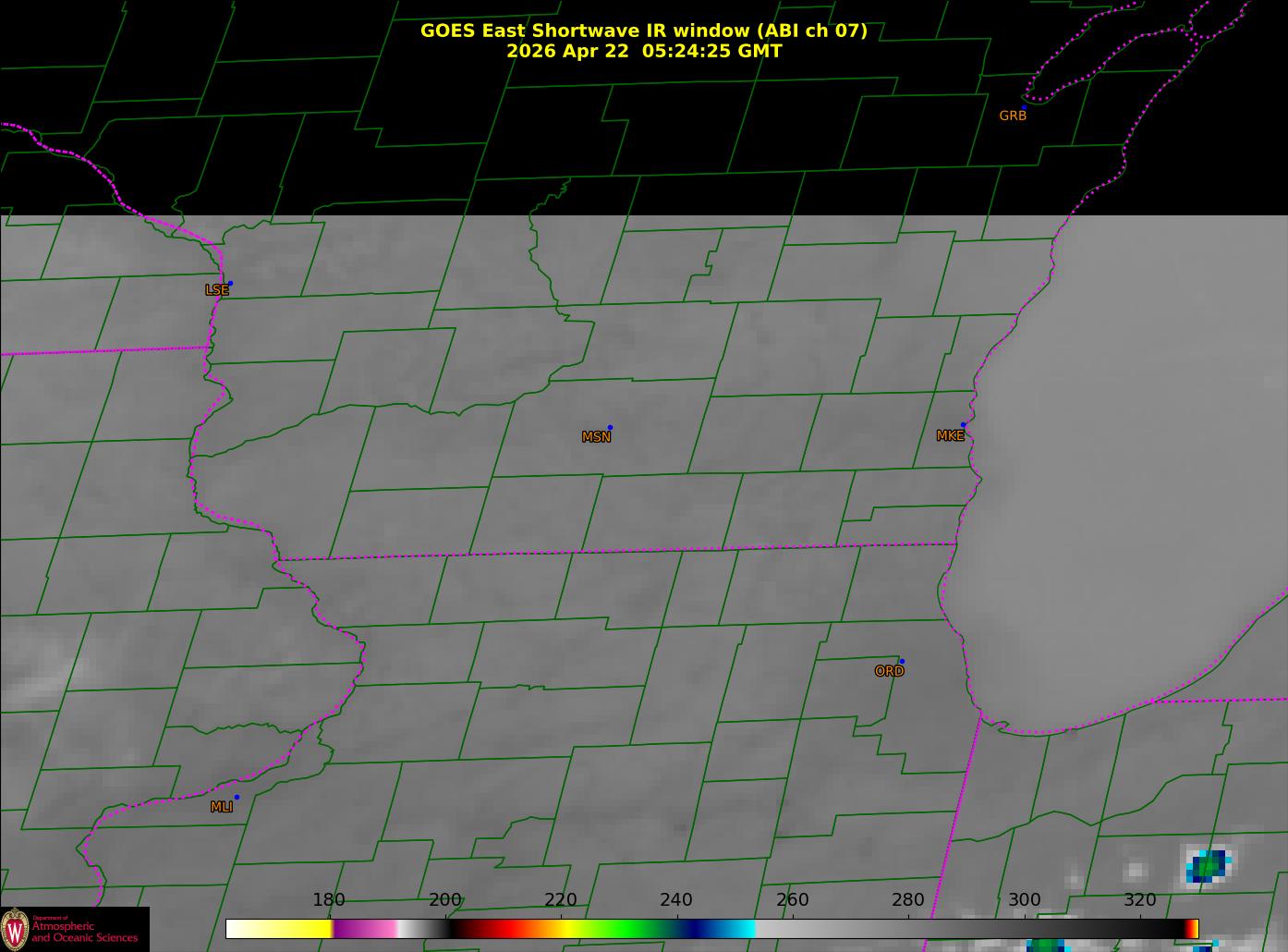1288x952 pixels.
Task: Click the GRB station marker label
Action: click(x=1013, y=116)
